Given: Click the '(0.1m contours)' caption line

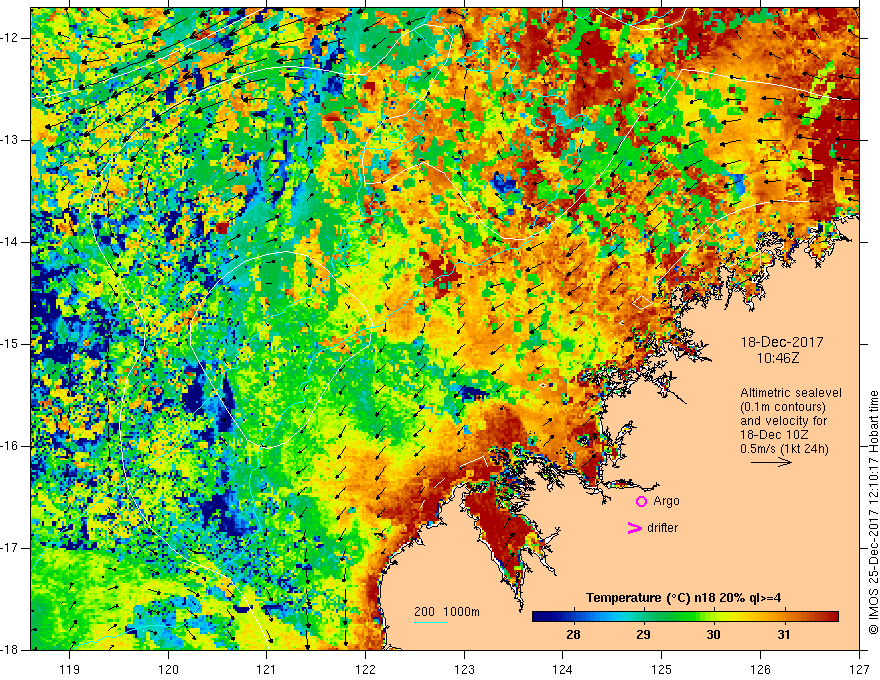Looking at the screenshot, I should click(783, 407).
